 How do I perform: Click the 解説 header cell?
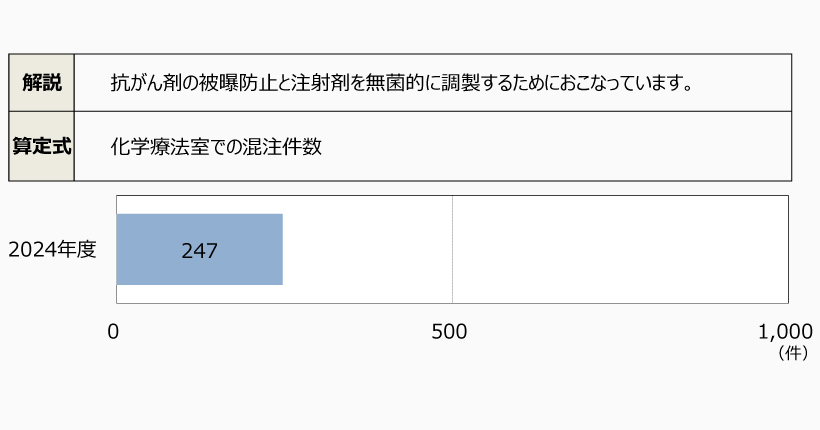pyautogui.click(x=41, y=82)
